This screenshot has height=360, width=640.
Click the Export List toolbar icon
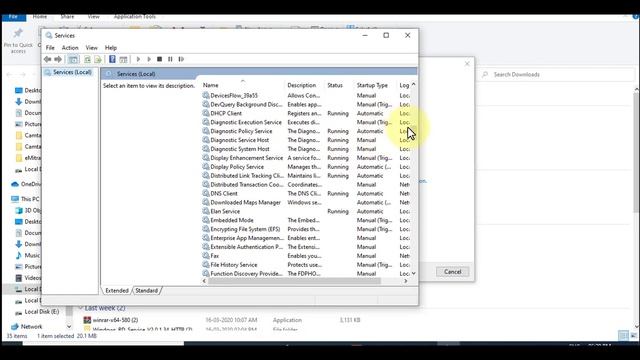(x=98, y=59)
